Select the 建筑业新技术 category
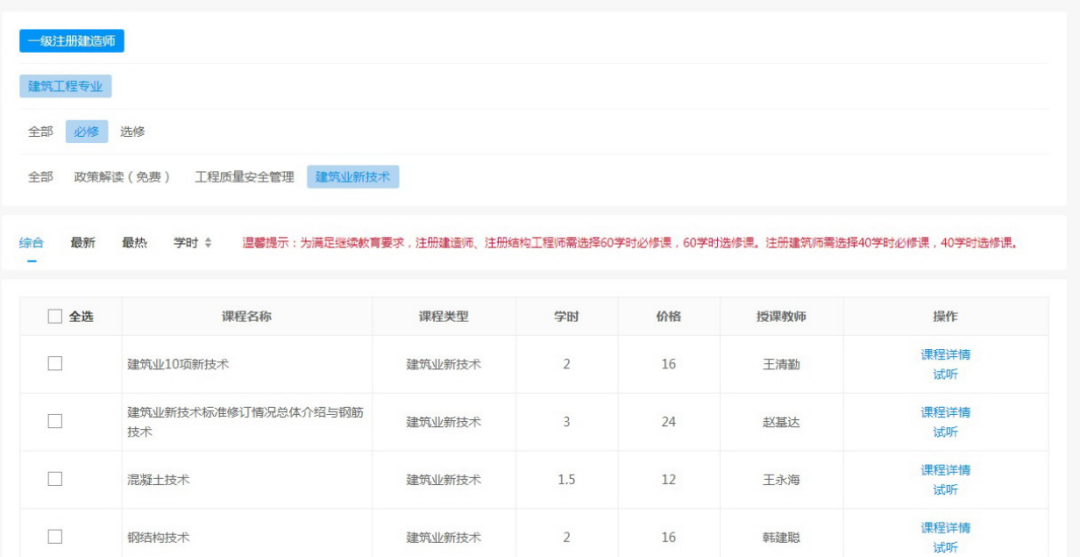The width and height of the screenshot is (1080, 557). 353,177
